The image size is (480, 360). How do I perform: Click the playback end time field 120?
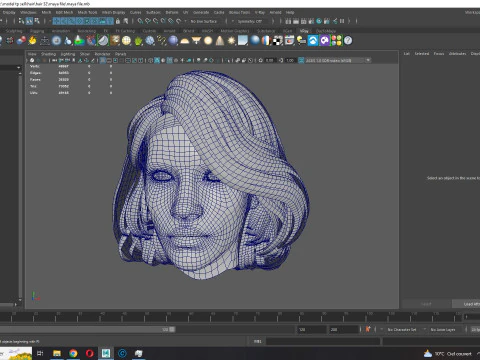click(312, 329)
